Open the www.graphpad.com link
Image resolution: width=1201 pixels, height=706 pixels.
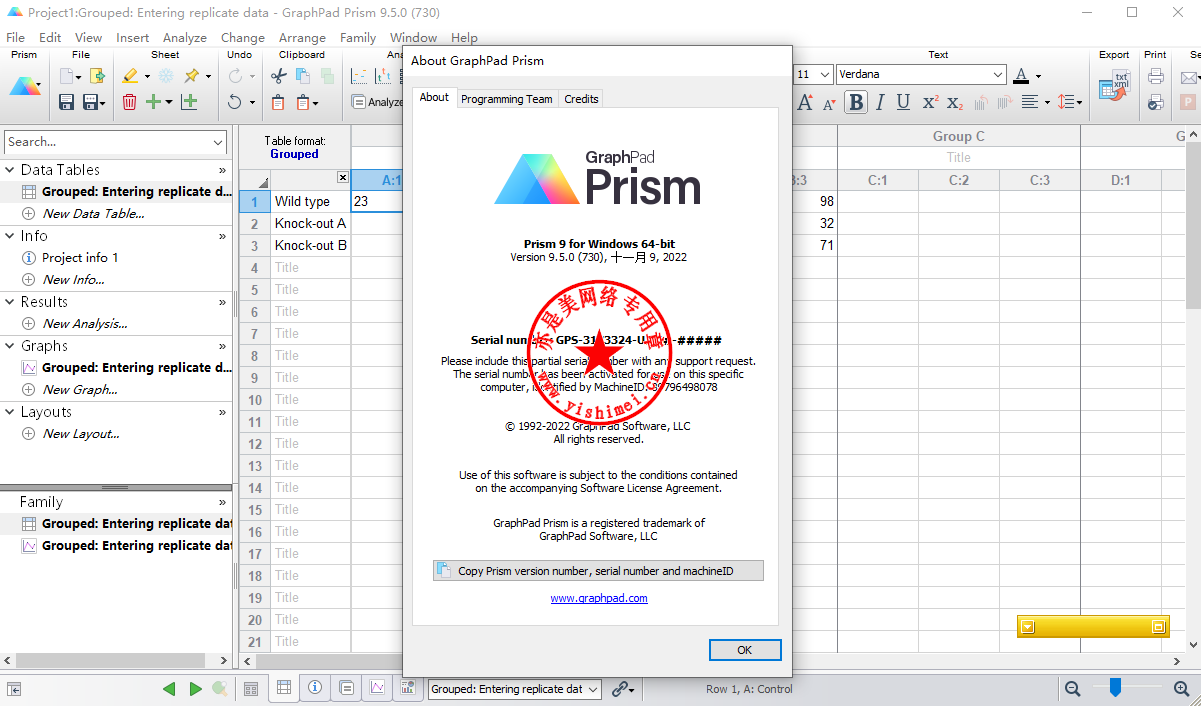[x=599, y=598]
